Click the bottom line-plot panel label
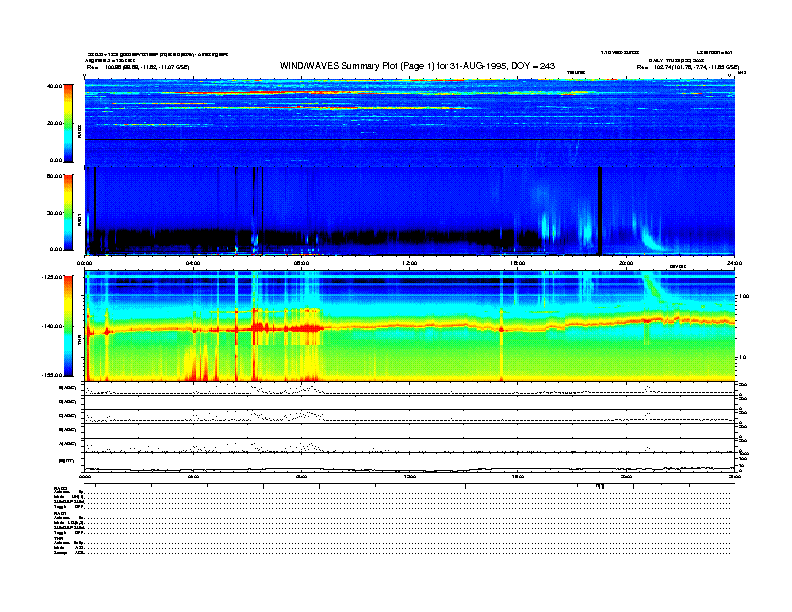 click(x=66, y=461)
